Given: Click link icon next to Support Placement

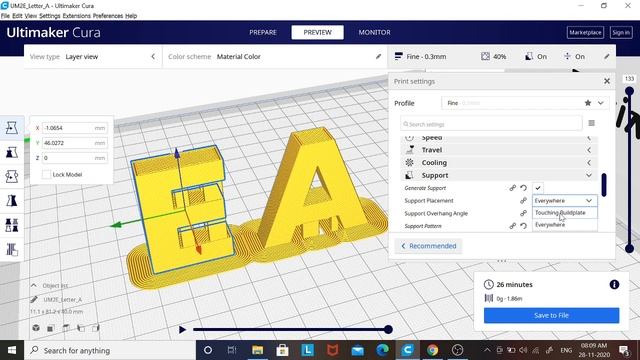Looking at the screenshot, I should 523,200.
